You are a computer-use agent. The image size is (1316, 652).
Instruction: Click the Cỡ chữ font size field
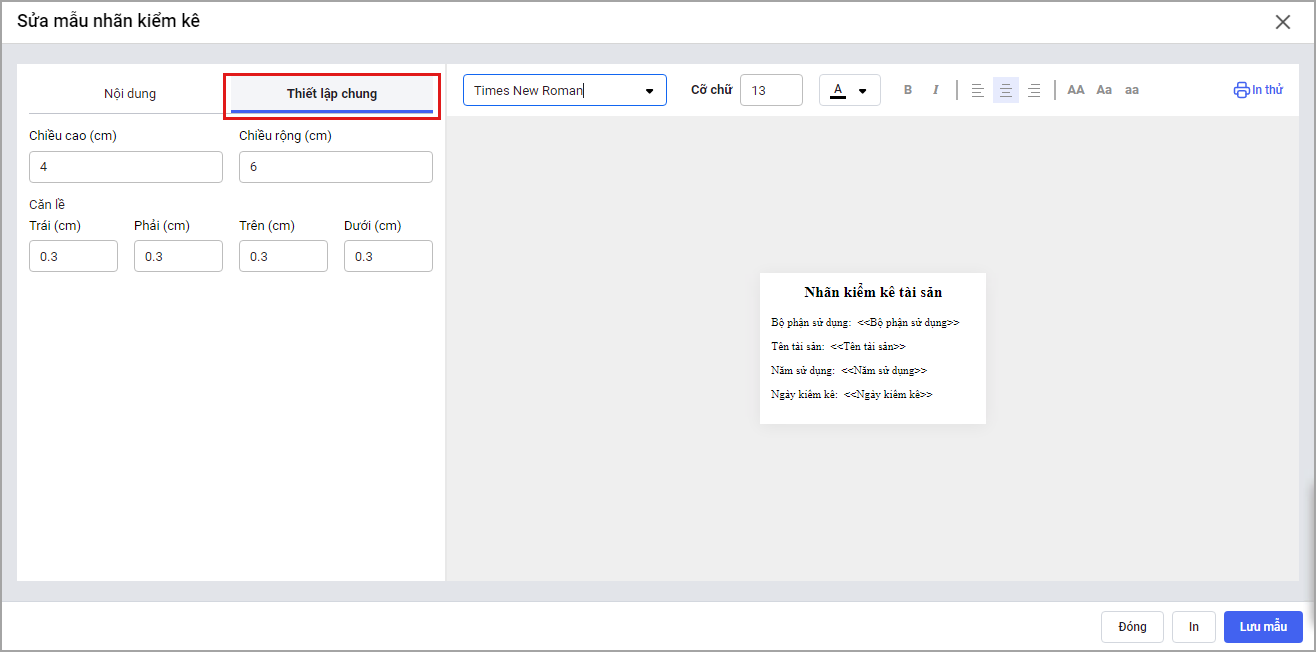(x=771, y=90)
